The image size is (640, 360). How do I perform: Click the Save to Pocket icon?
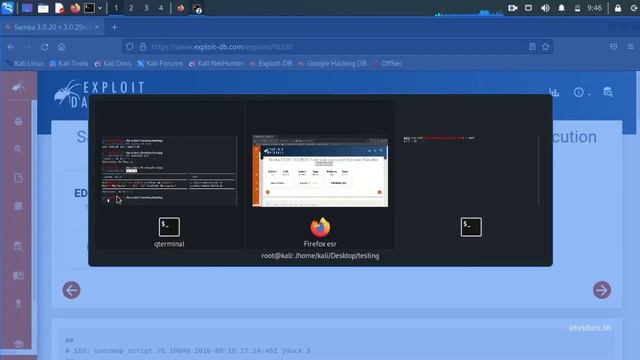coord(614,47)
